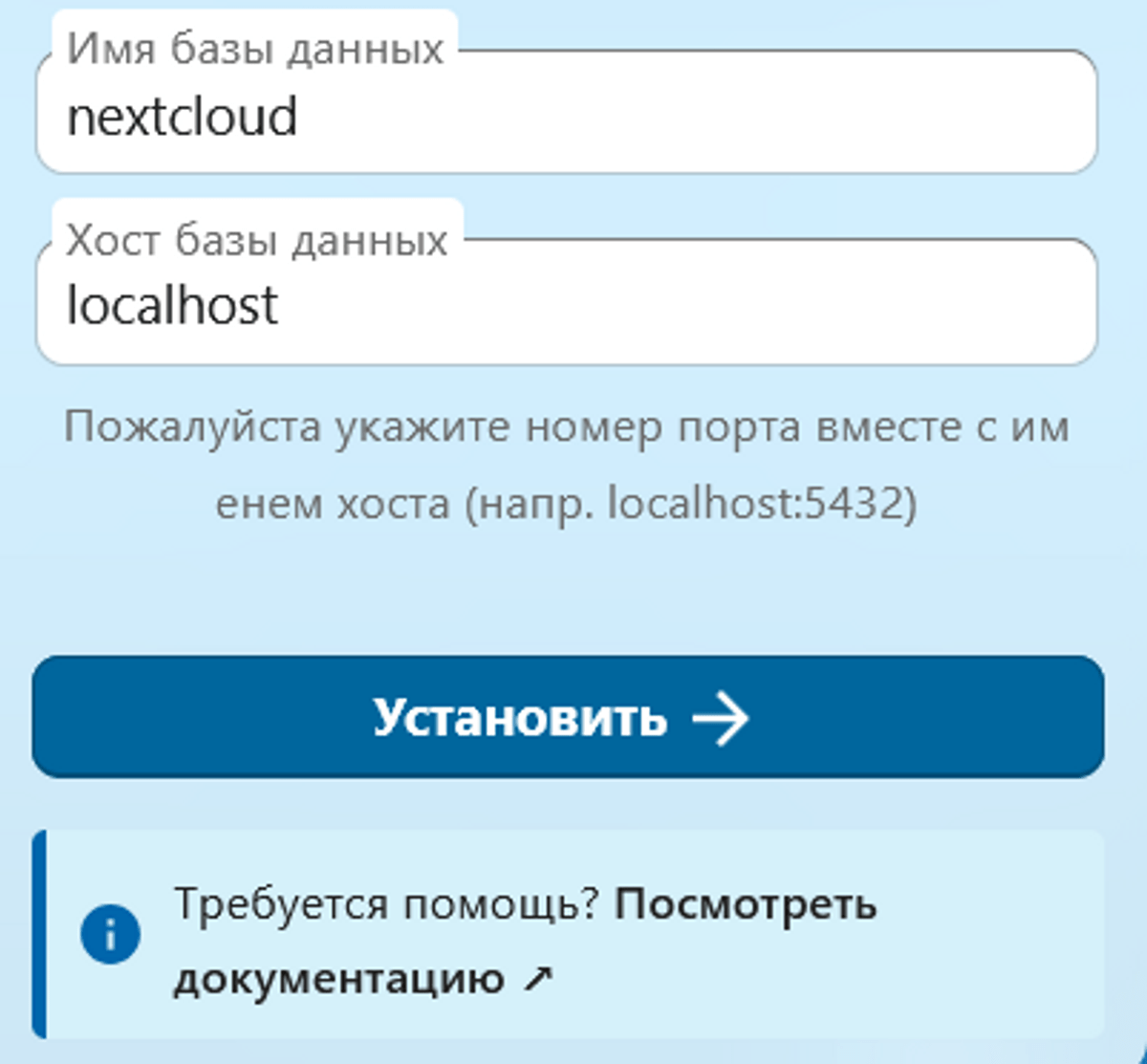Viewport: 1147px width, 1064px height.
Task: Click the Хост базы данных field label
Action: pos(256,239)
